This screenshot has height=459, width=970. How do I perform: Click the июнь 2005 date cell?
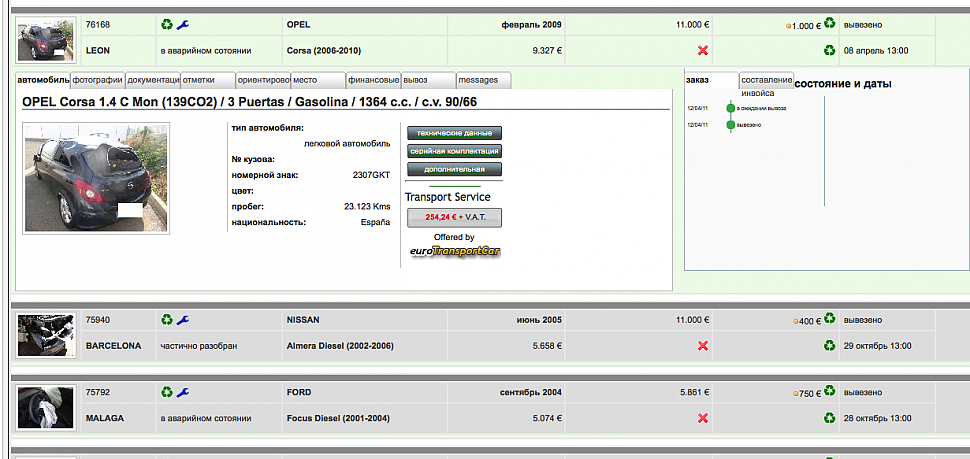(x=506, y=320)
